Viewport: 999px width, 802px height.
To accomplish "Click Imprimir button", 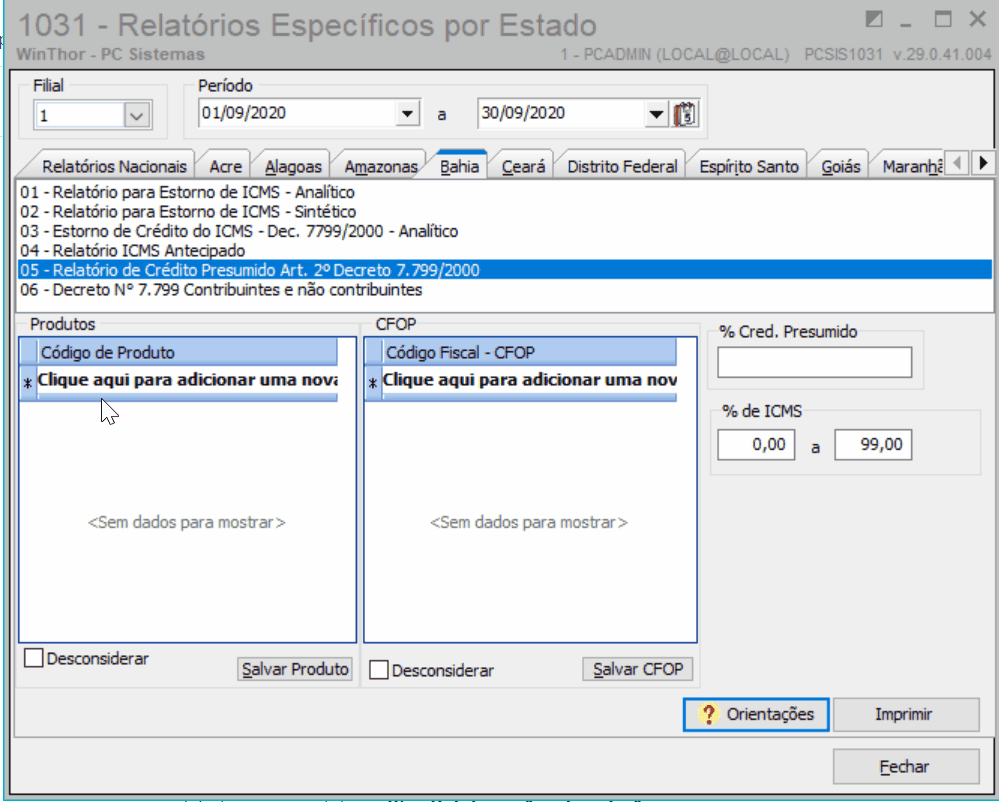I will pyautogui.click(x=906, y=714).
